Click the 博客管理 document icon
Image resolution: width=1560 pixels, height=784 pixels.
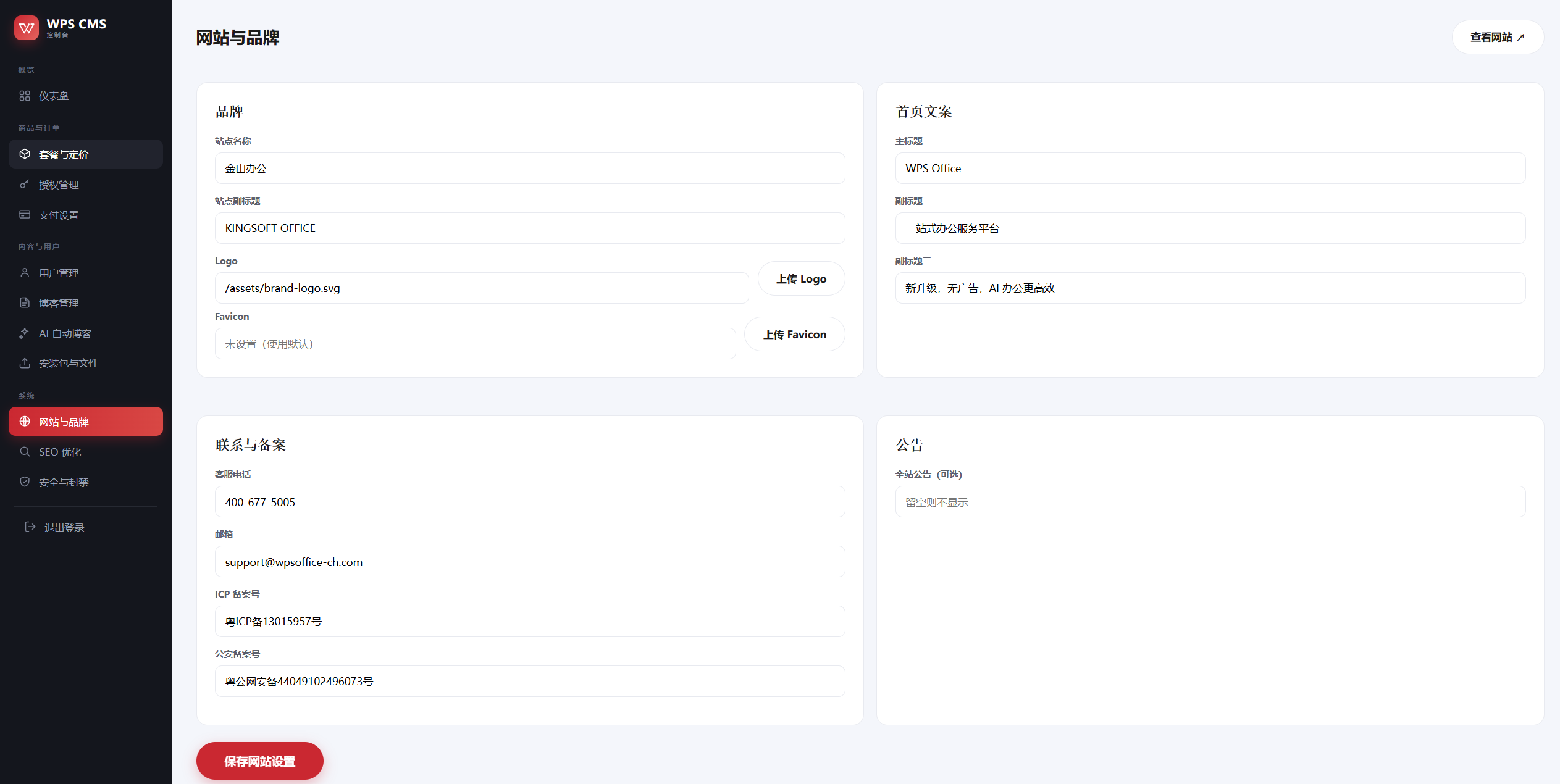click(25, 302)
